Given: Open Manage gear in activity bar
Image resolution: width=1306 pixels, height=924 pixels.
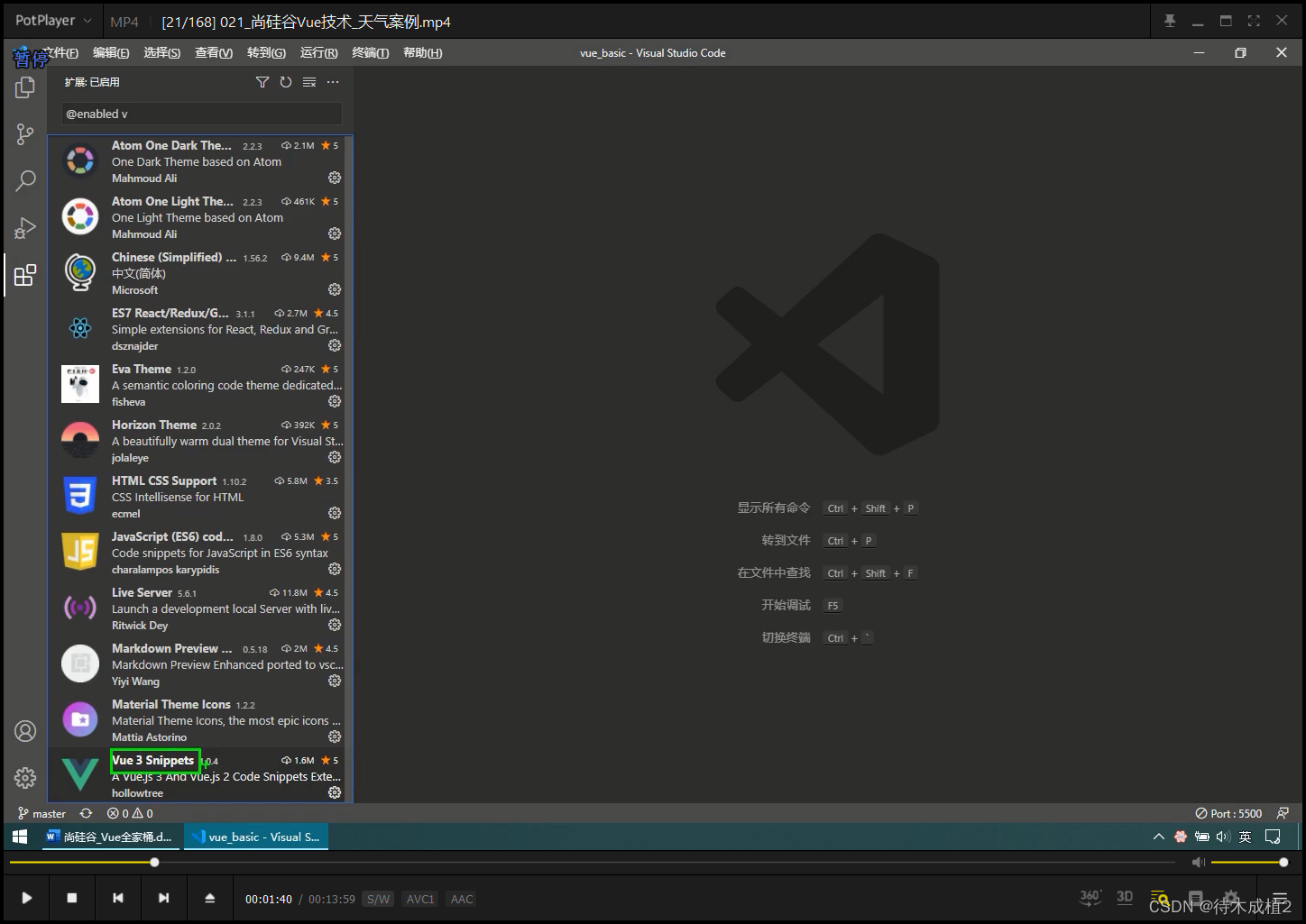Looking at the screenshot, I should [25, 777].
